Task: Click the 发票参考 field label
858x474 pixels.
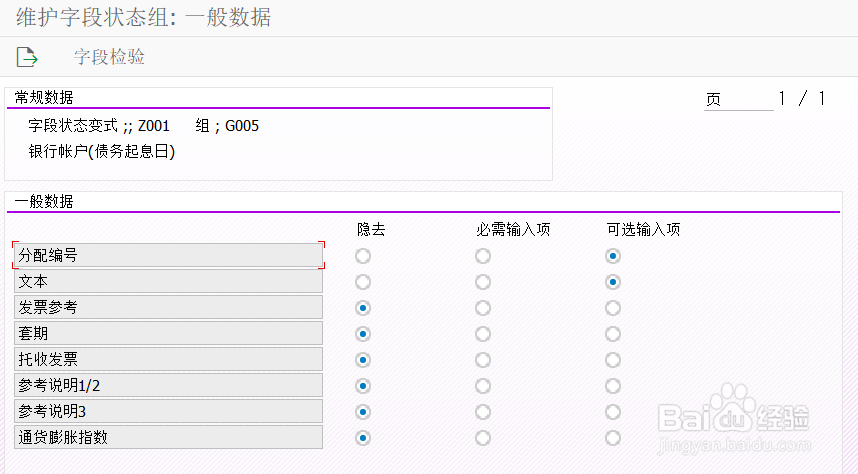Action: (168, 307)
